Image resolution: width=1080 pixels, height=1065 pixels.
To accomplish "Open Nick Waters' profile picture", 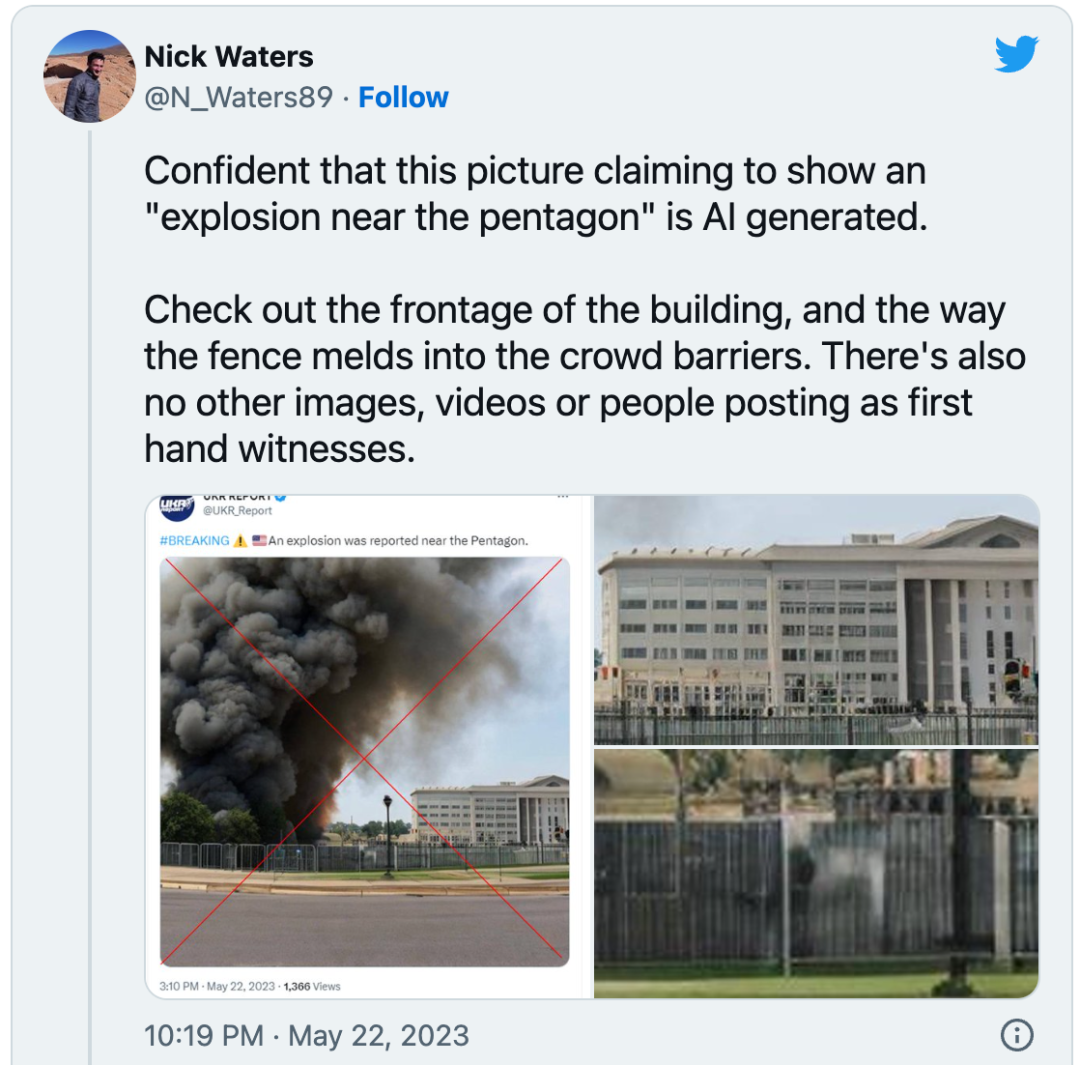I will click(89, 76).
